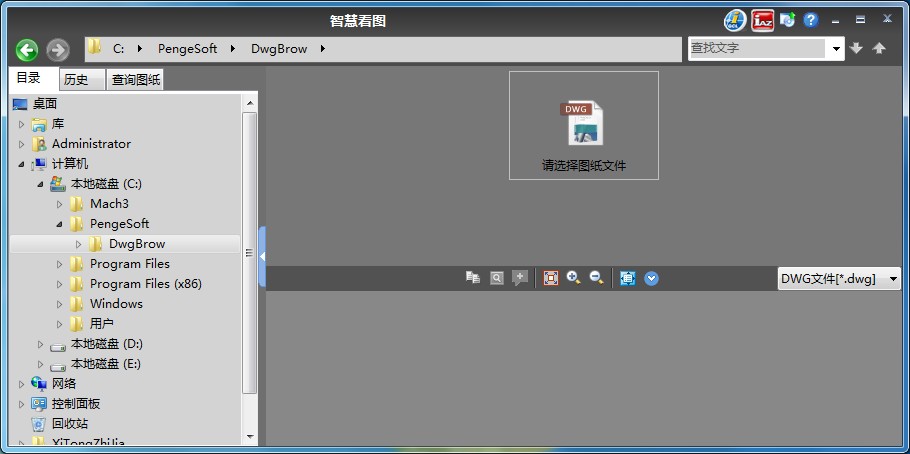Select 本地磁盘 (E:) in the tree
This screenshot has width=910, height=454.
(106, 364)
